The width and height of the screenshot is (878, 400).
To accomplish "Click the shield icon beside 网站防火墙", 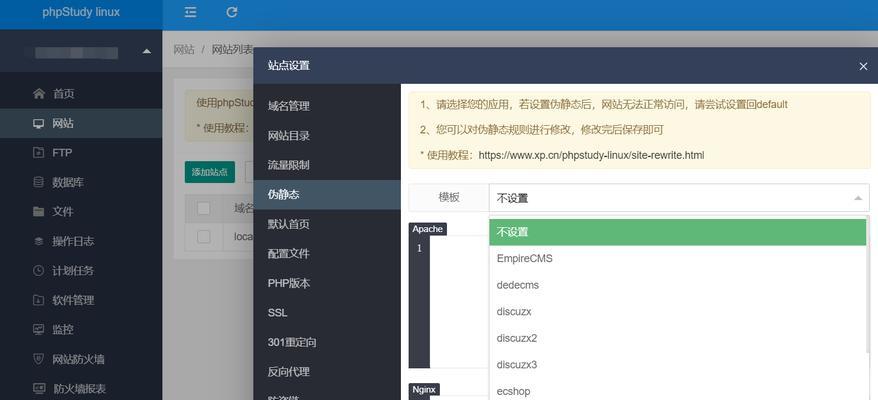I will [x=39, y=359].
